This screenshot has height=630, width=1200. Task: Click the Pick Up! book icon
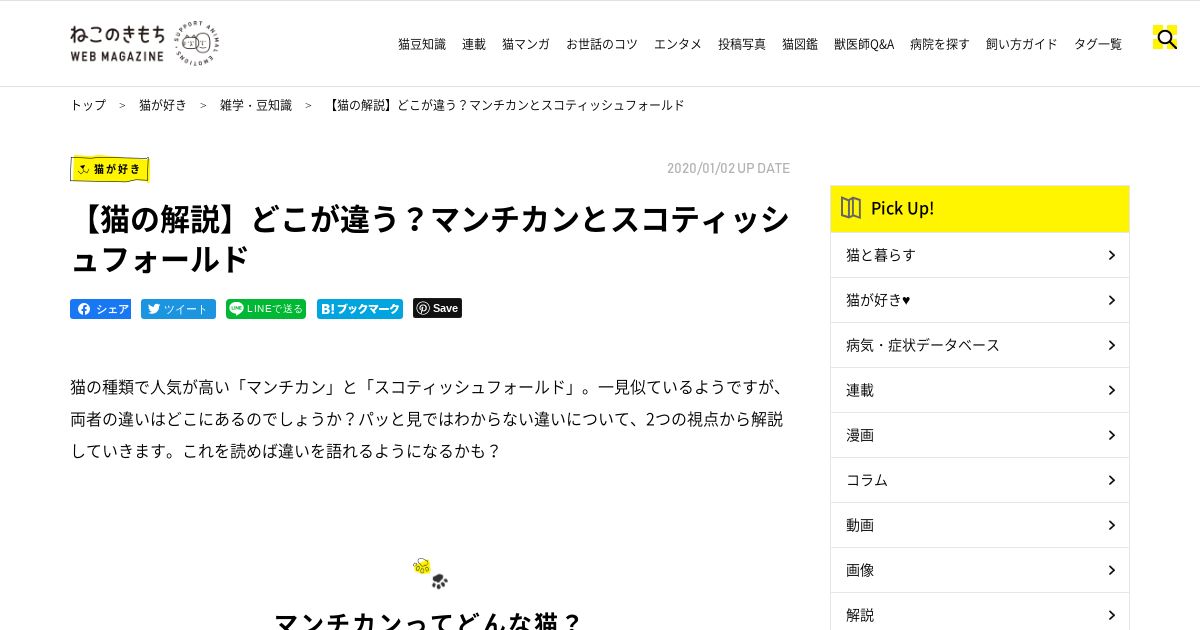click(x=851, y=208)
